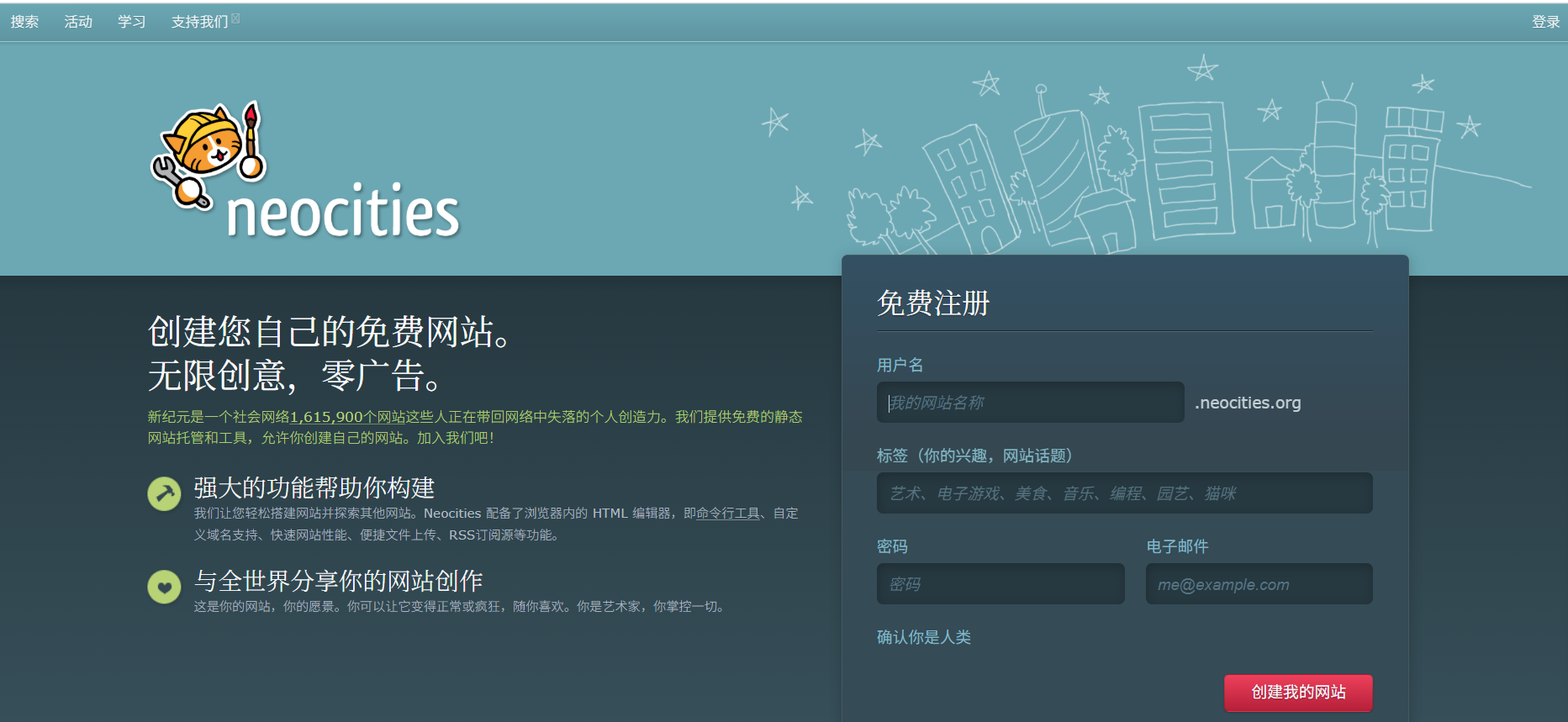The image size is (1568, 722).
Task: Click the 确认你是人类 label
Action: [924, 637]
